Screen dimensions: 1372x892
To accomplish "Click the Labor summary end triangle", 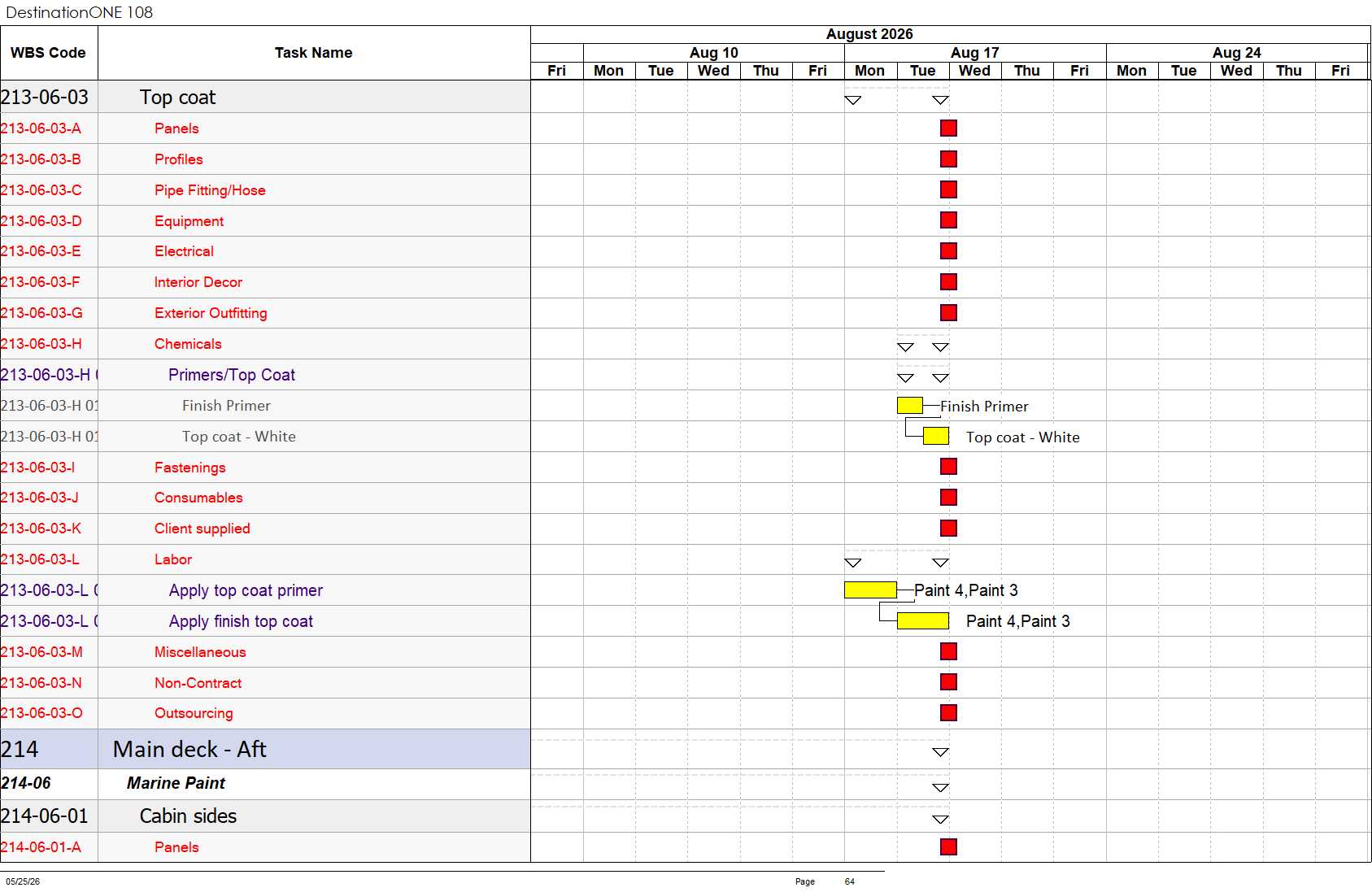I will (941, 563).
